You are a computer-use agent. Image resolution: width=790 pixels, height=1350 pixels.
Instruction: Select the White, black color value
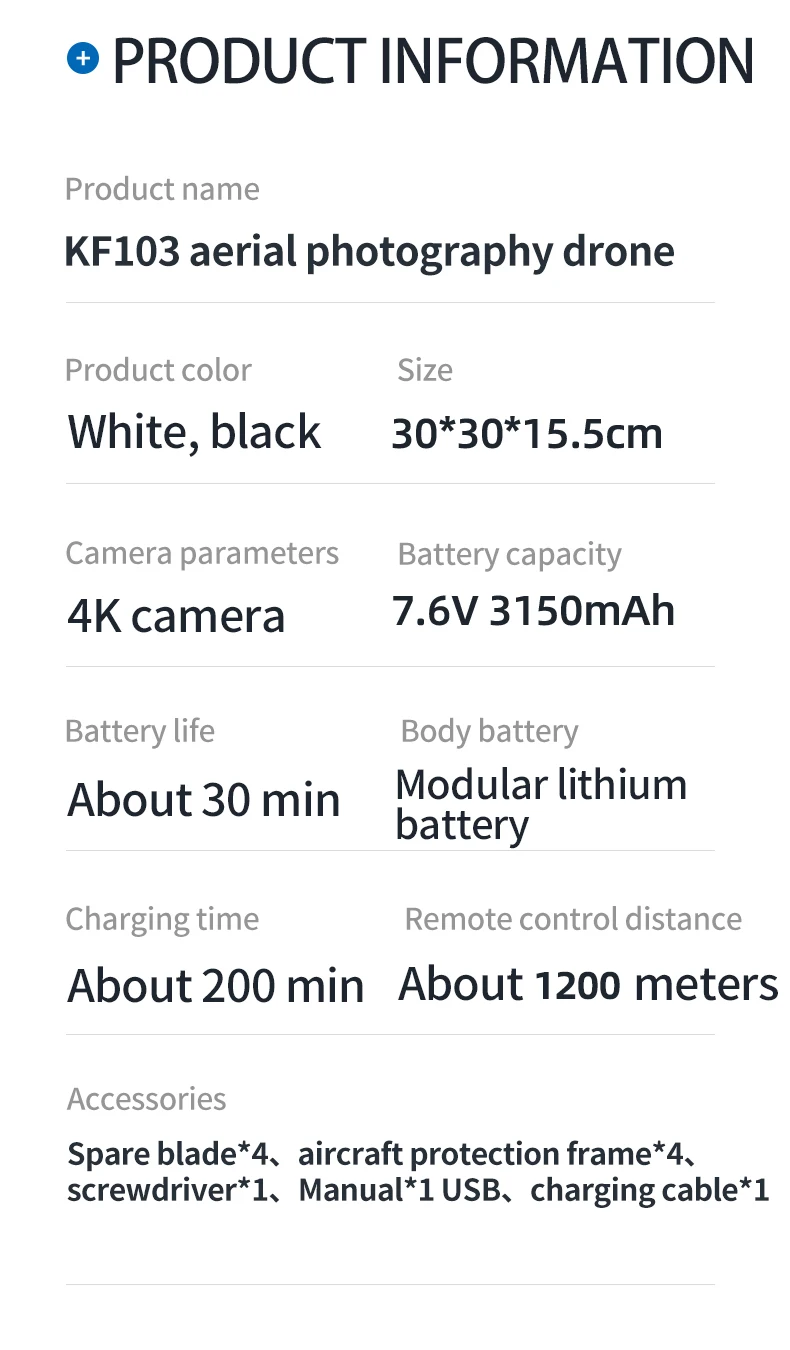click(x=194, y=432)
